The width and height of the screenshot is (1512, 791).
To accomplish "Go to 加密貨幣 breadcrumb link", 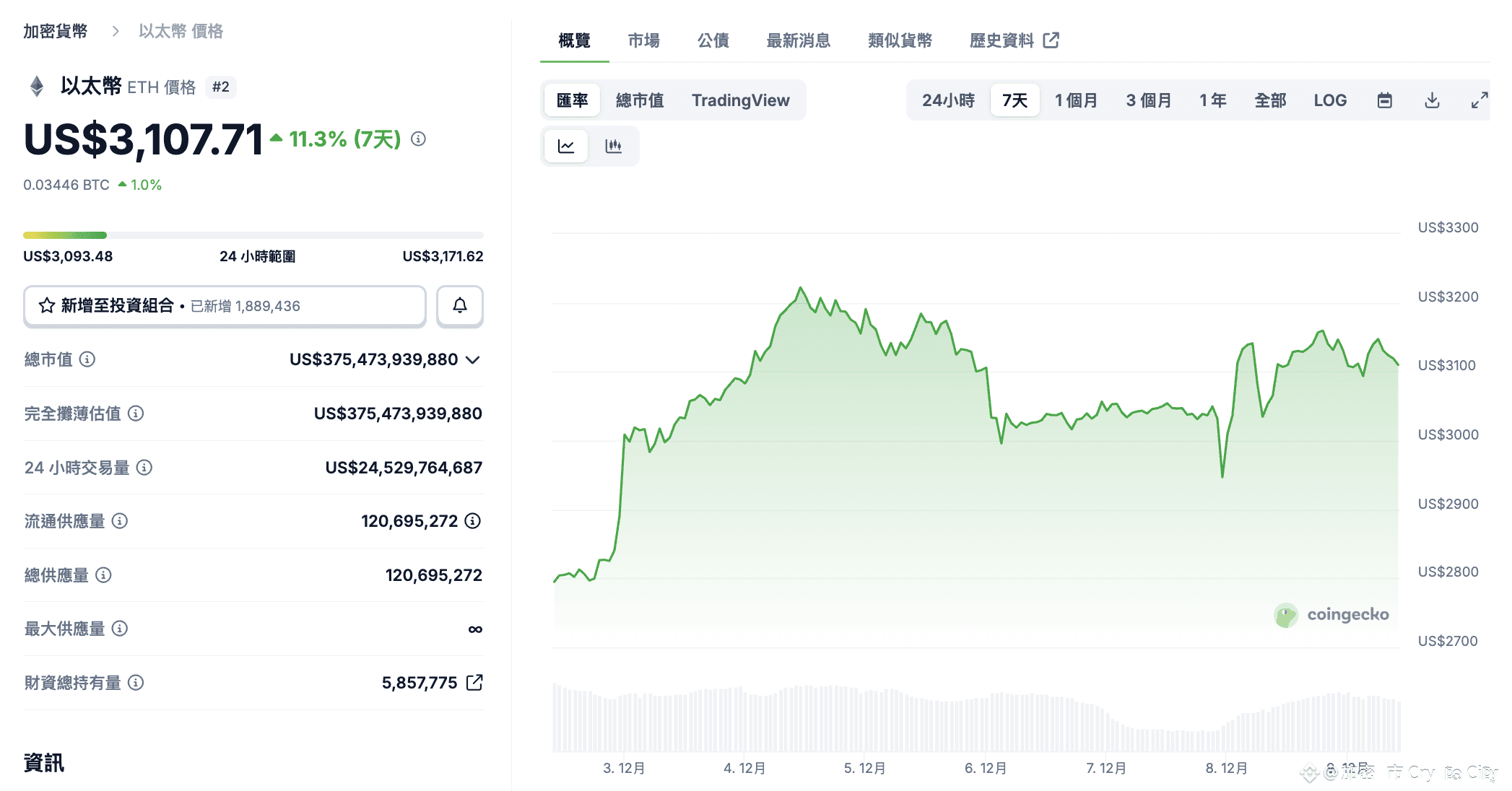I will click(x=55, y=31).
